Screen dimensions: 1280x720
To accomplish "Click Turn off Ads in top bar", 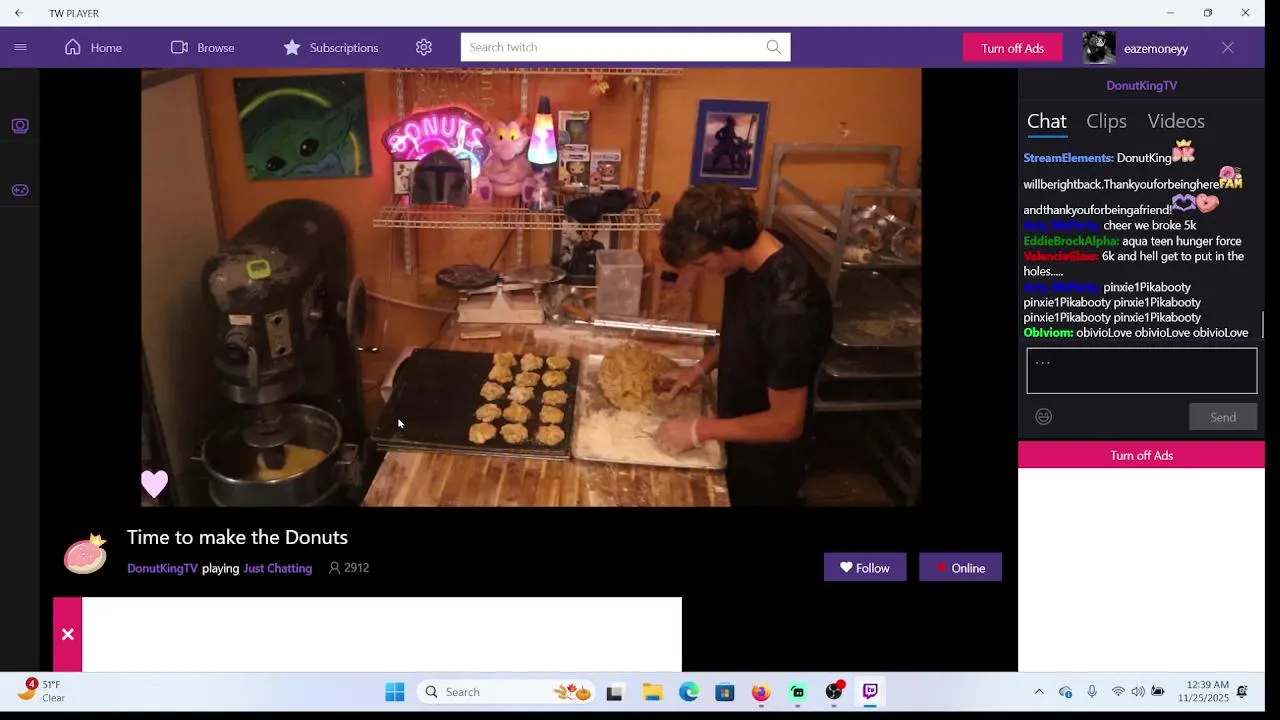I will click(1012, 48).
